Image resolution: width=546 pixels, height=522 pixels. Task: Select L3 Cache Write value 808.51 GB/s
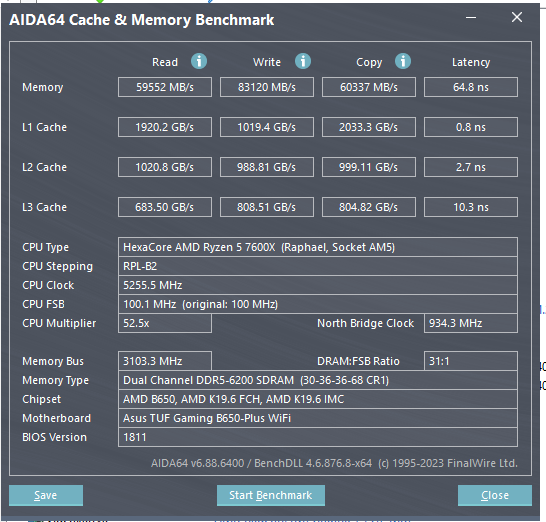click(x=267, y=207)
